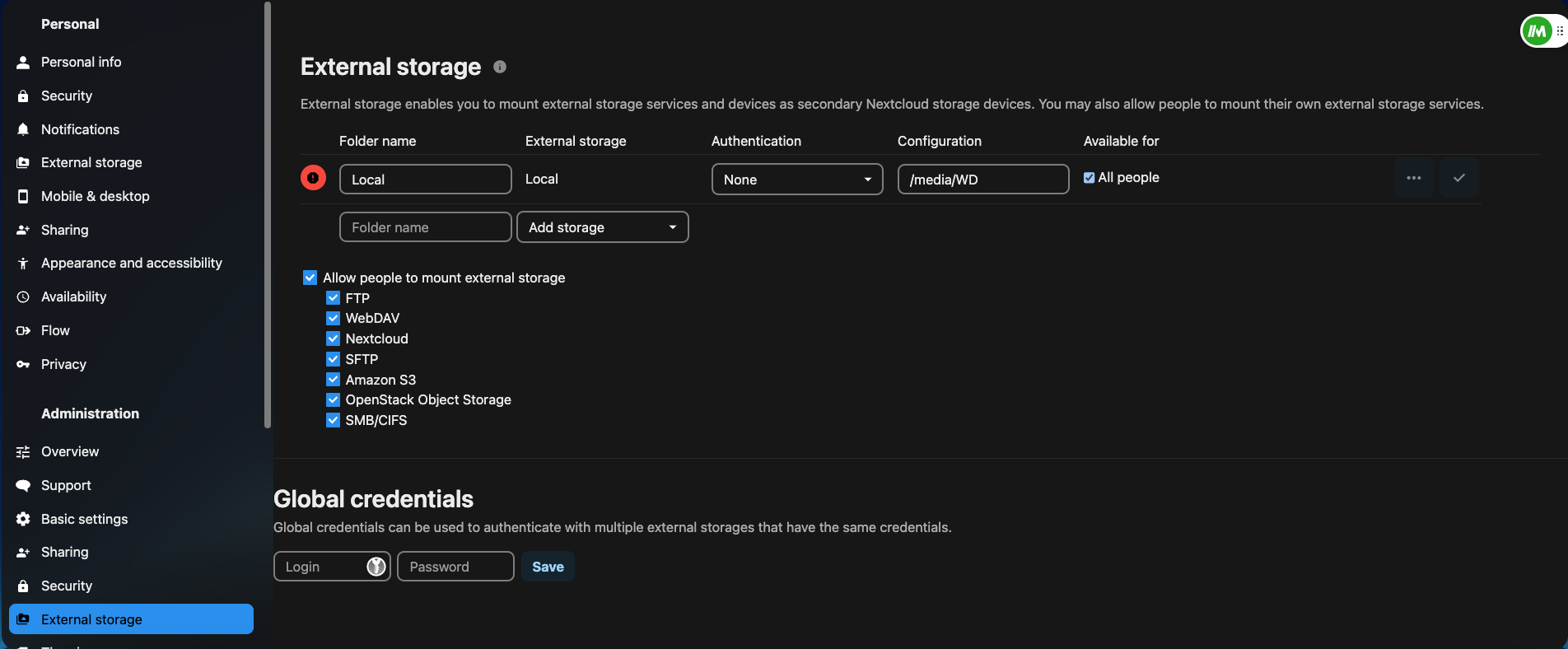
Task: Click the Folder name field containing Local
Action: coord(426,180)
